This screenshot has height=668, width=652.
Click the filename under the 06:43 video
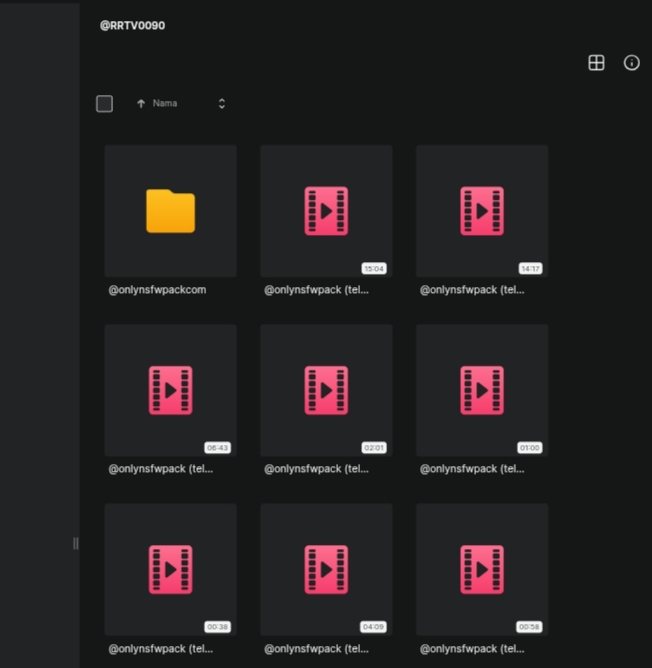pyautogui.click(x=161, y=469)
